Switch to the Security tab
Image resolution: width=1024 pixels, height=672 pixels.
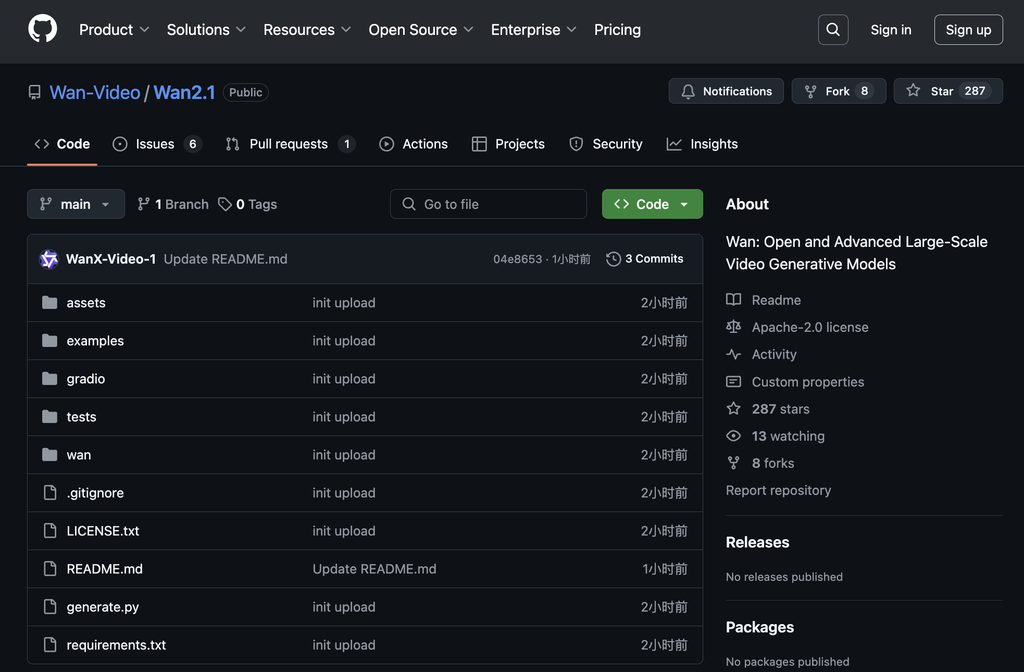click(605, 144)
